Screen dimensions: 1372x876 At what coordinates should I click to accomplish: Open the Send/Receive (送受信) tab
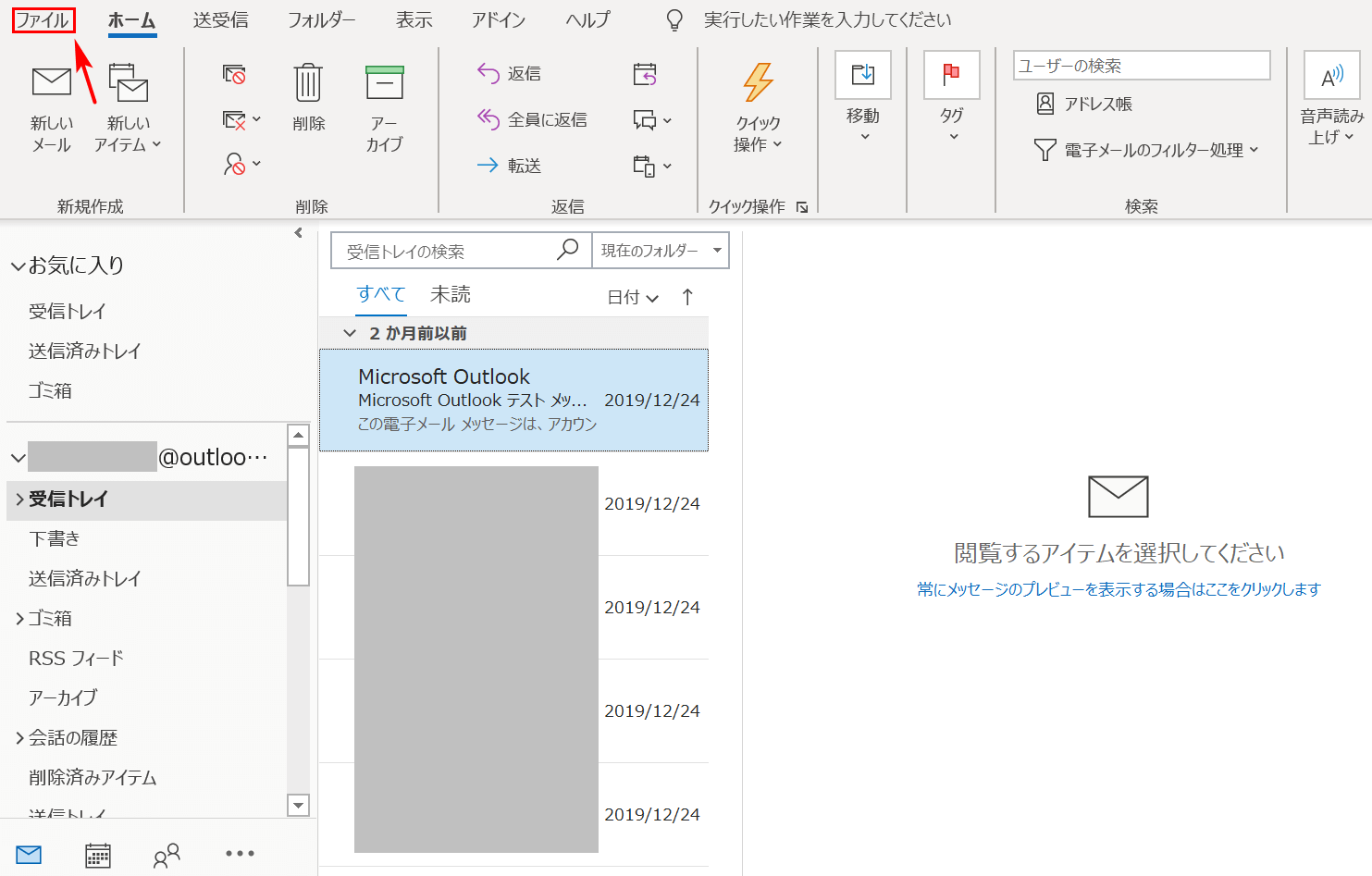pyautogui.click(x=221, y=19)
